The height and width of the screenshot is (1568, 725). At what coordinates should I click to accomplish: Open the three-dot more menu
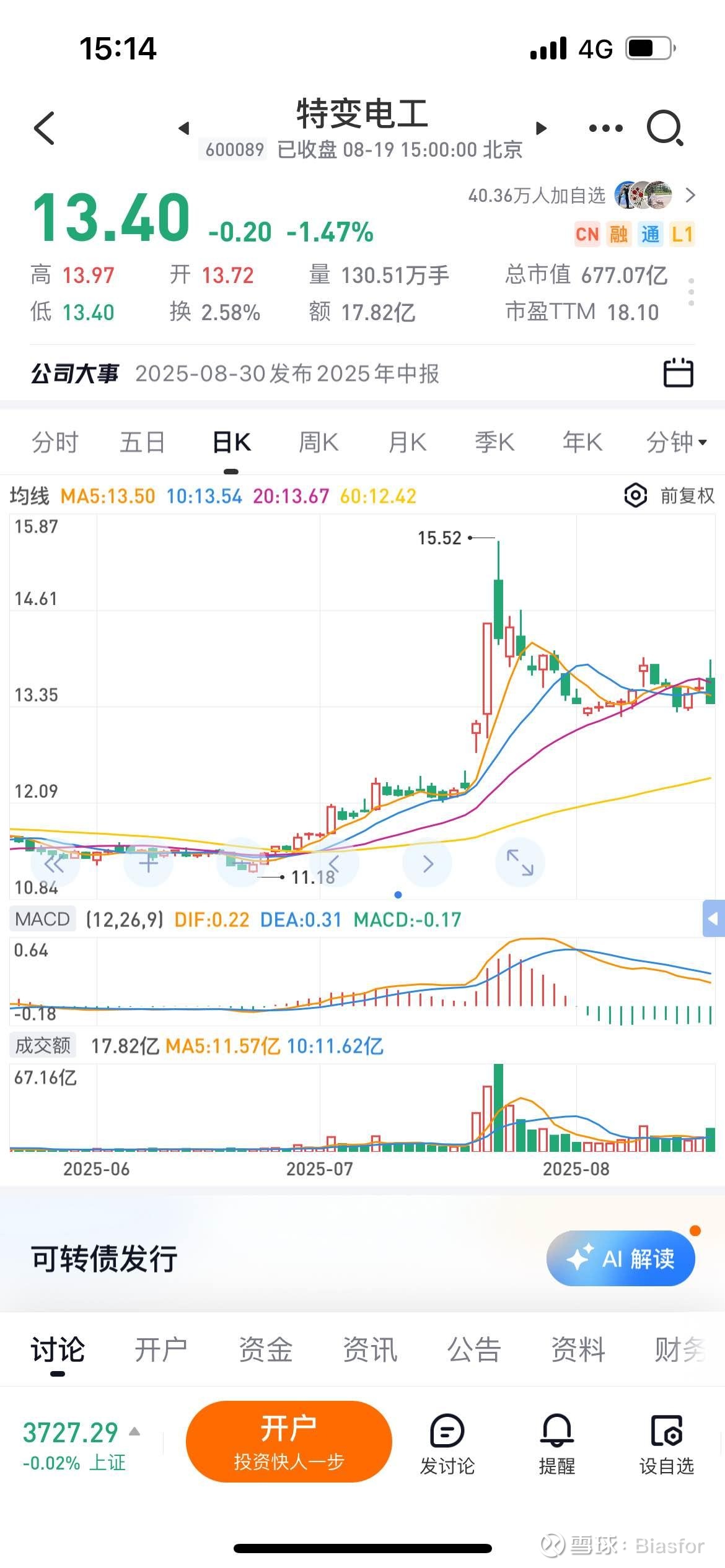605,128
